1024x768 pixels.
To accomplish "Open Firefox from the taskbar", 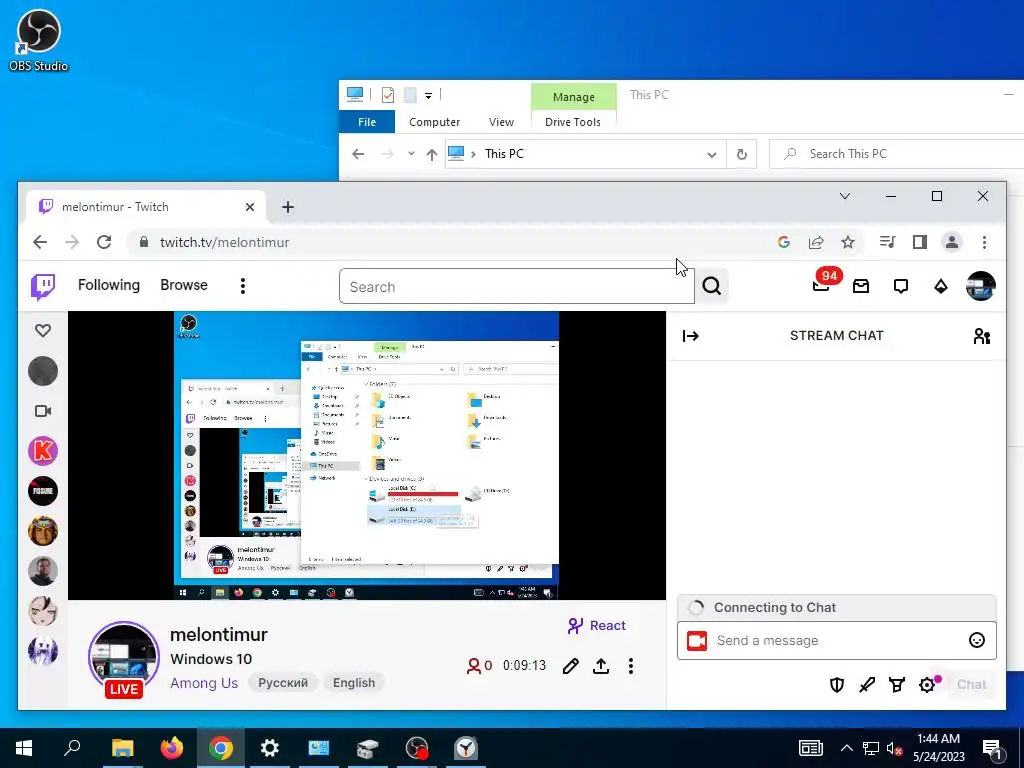I will tap(172, 748).
